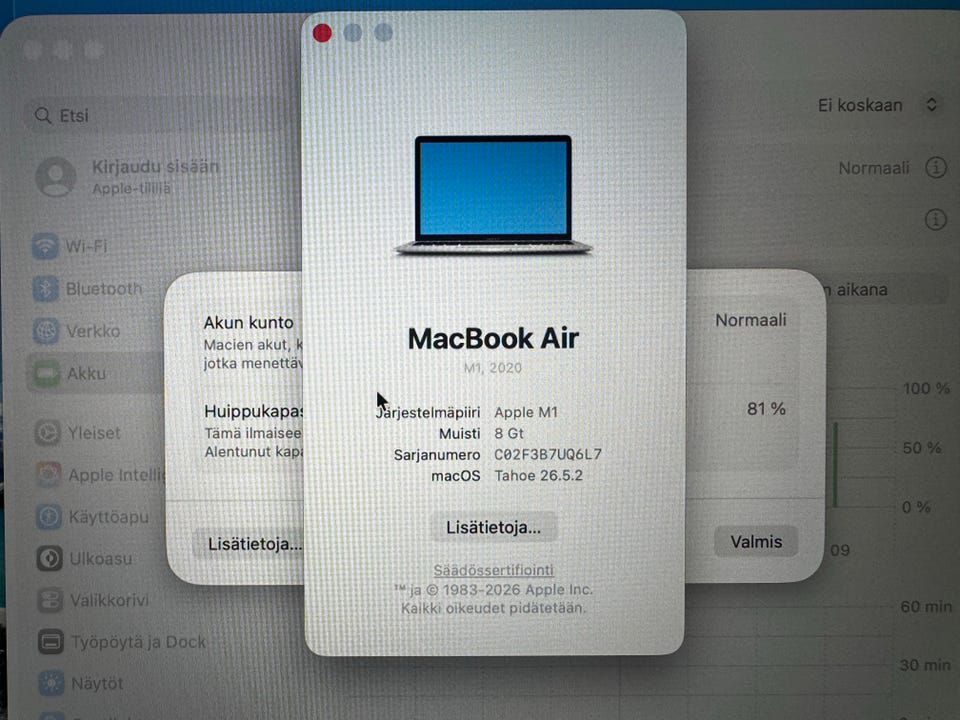This screenshot has height=720, width=960.
Task: Click the Lisätietoja button under macOS version
Action: [493, 527]
